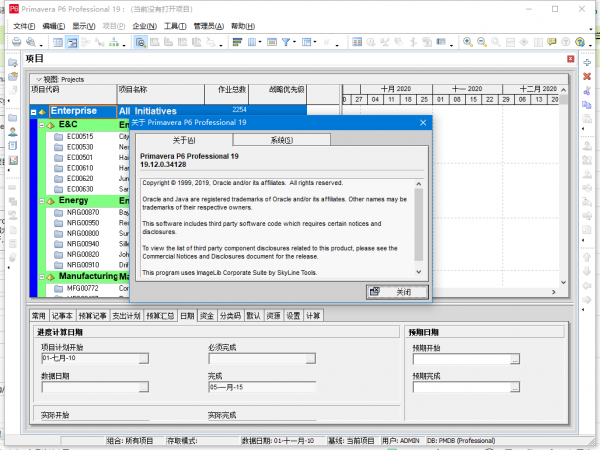Select the 关于(A) tab in dialog
The image size is (600, 450).
coord(184,140)
